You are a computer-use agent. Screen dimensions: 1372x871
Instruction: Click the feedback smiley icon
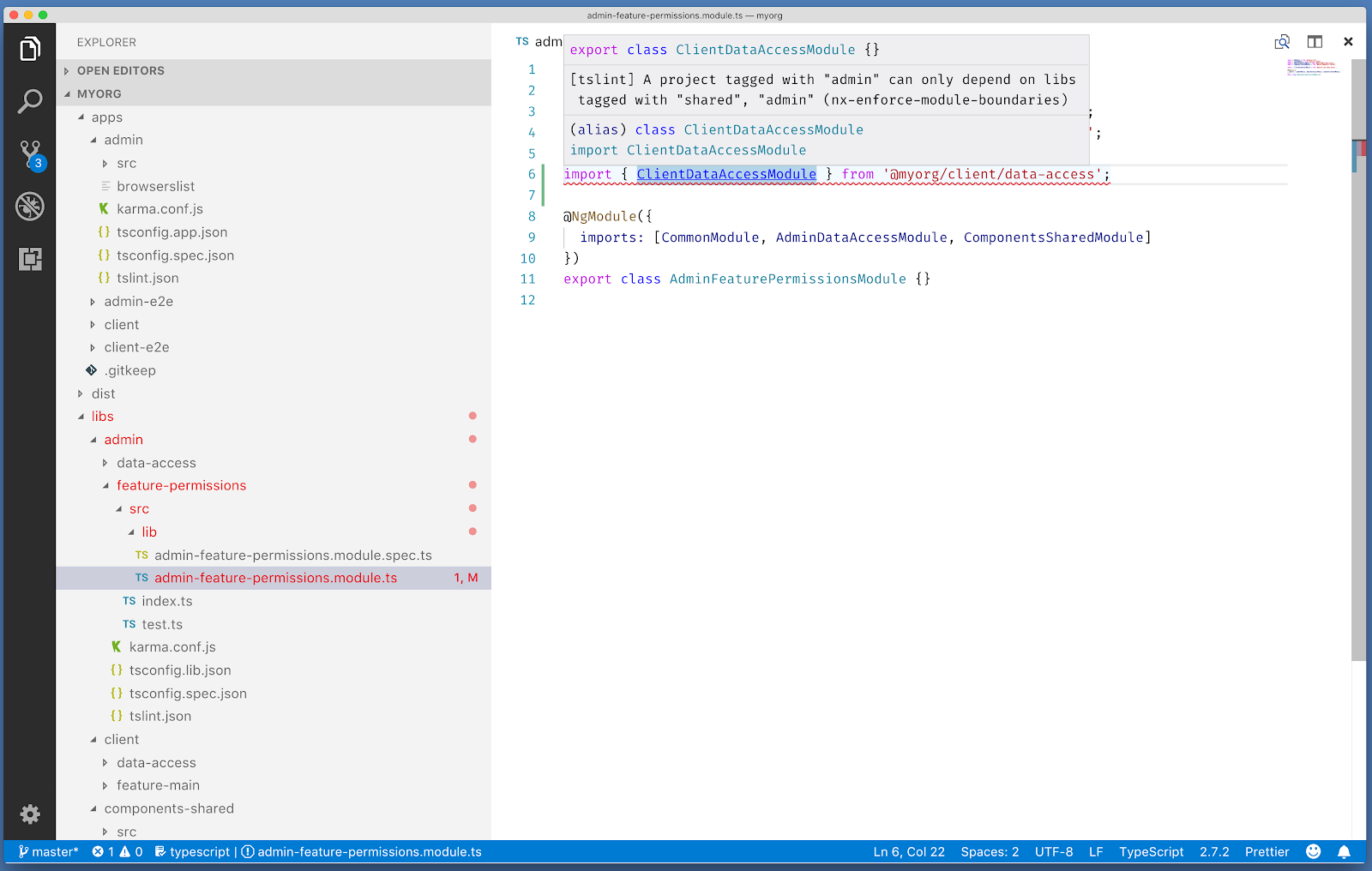pyautogui.click(x=1313, y=851)
